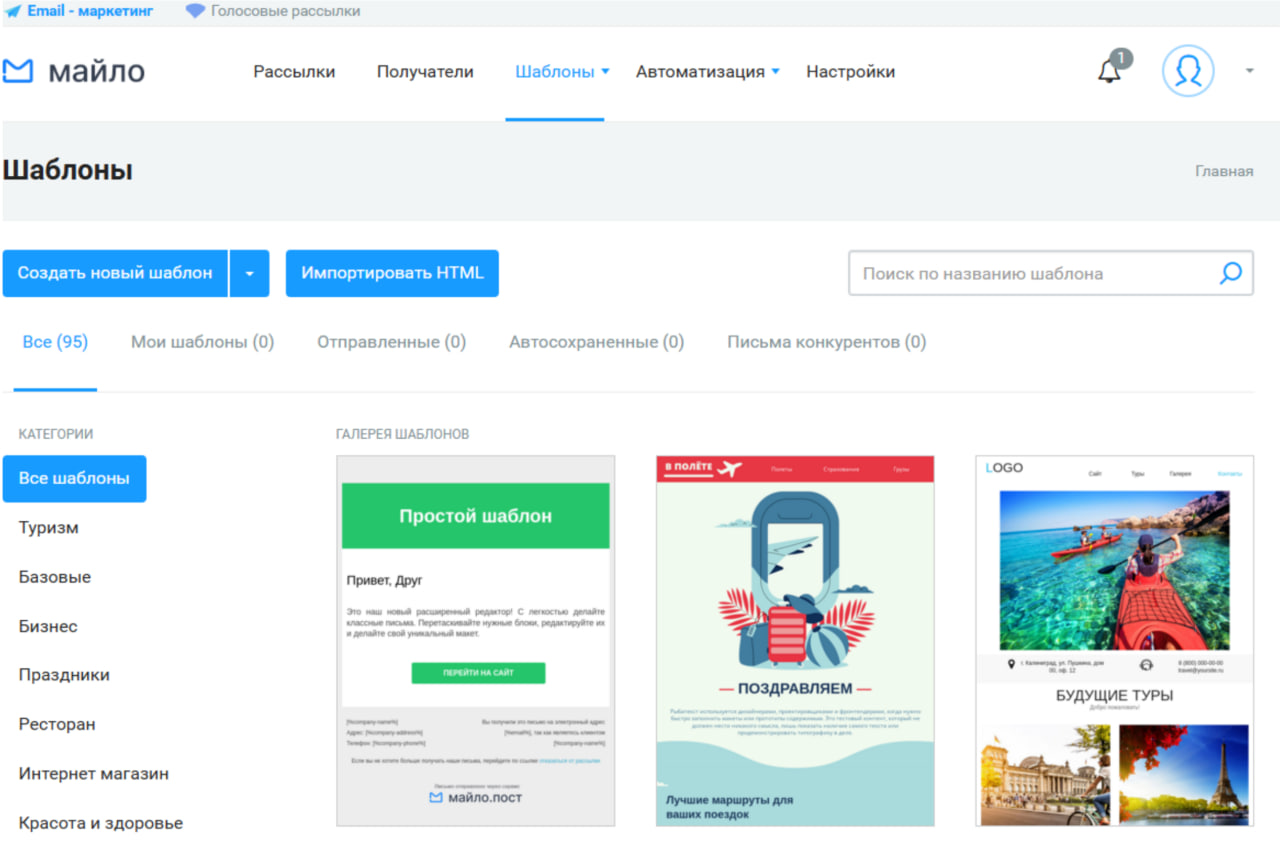
Task: Open the Простой шаблон template thumbnail
Action: 475,641
